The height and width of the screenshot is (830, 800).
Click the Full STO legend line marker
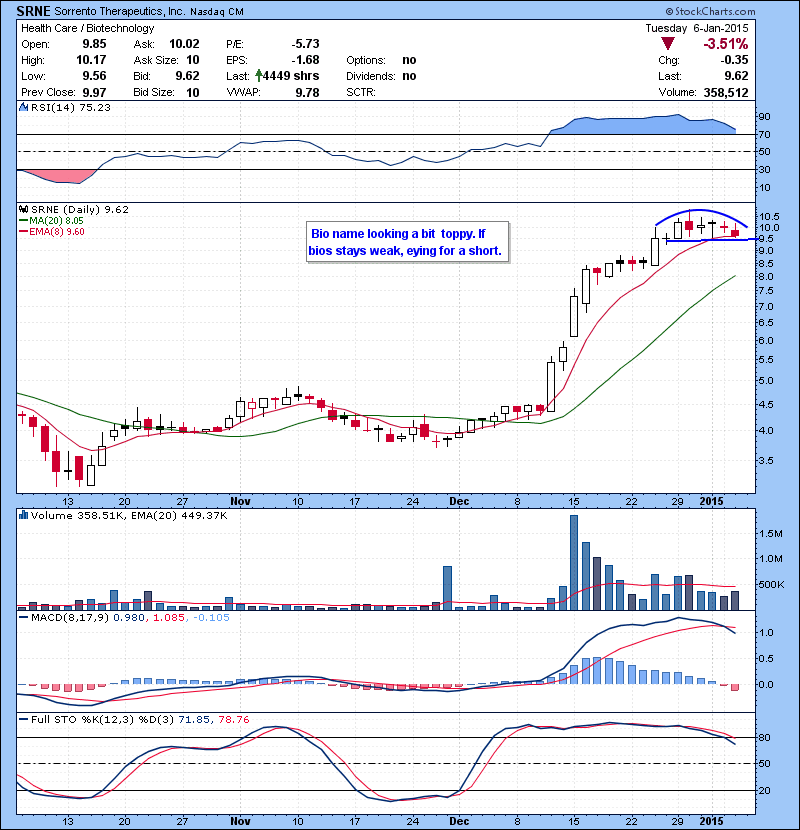click(x=23, y=720)
